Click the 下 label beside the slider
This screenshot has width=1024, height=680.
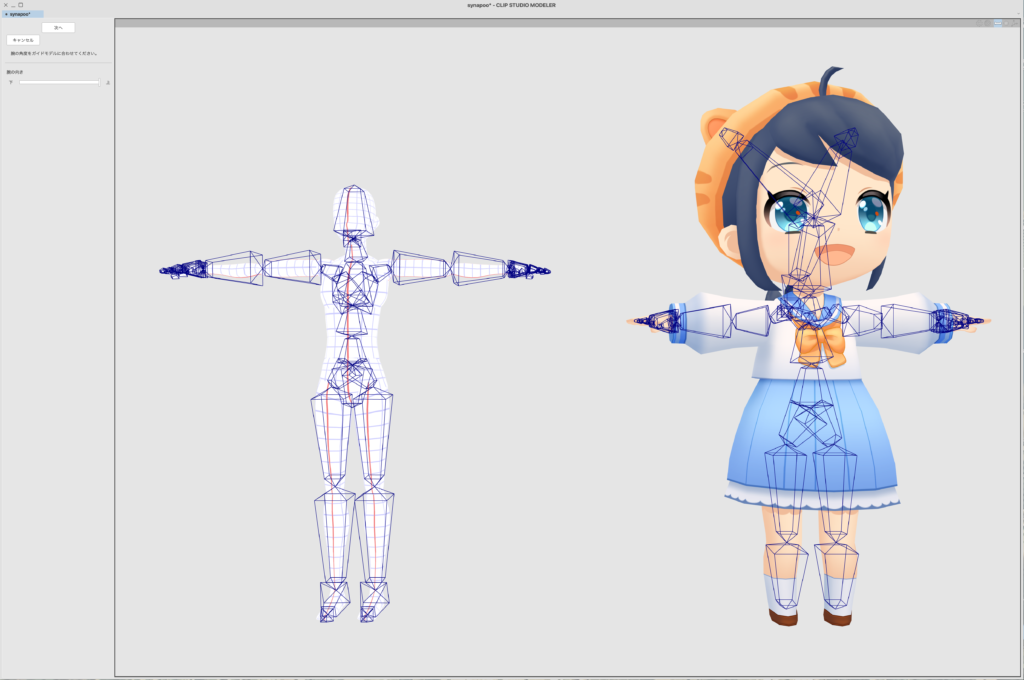10,82
